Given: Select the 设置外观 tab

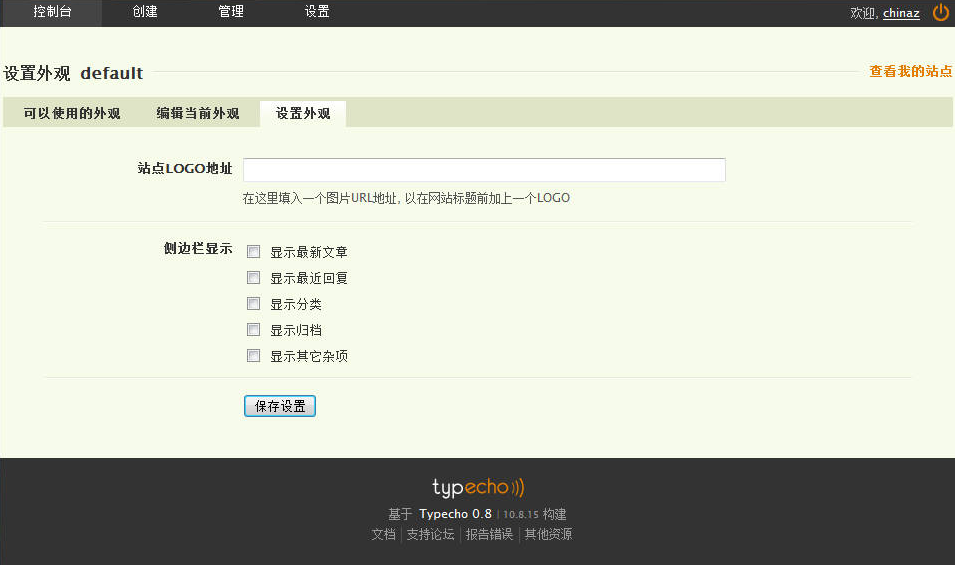Looking at the screenshot, I should tap(303, 113).
